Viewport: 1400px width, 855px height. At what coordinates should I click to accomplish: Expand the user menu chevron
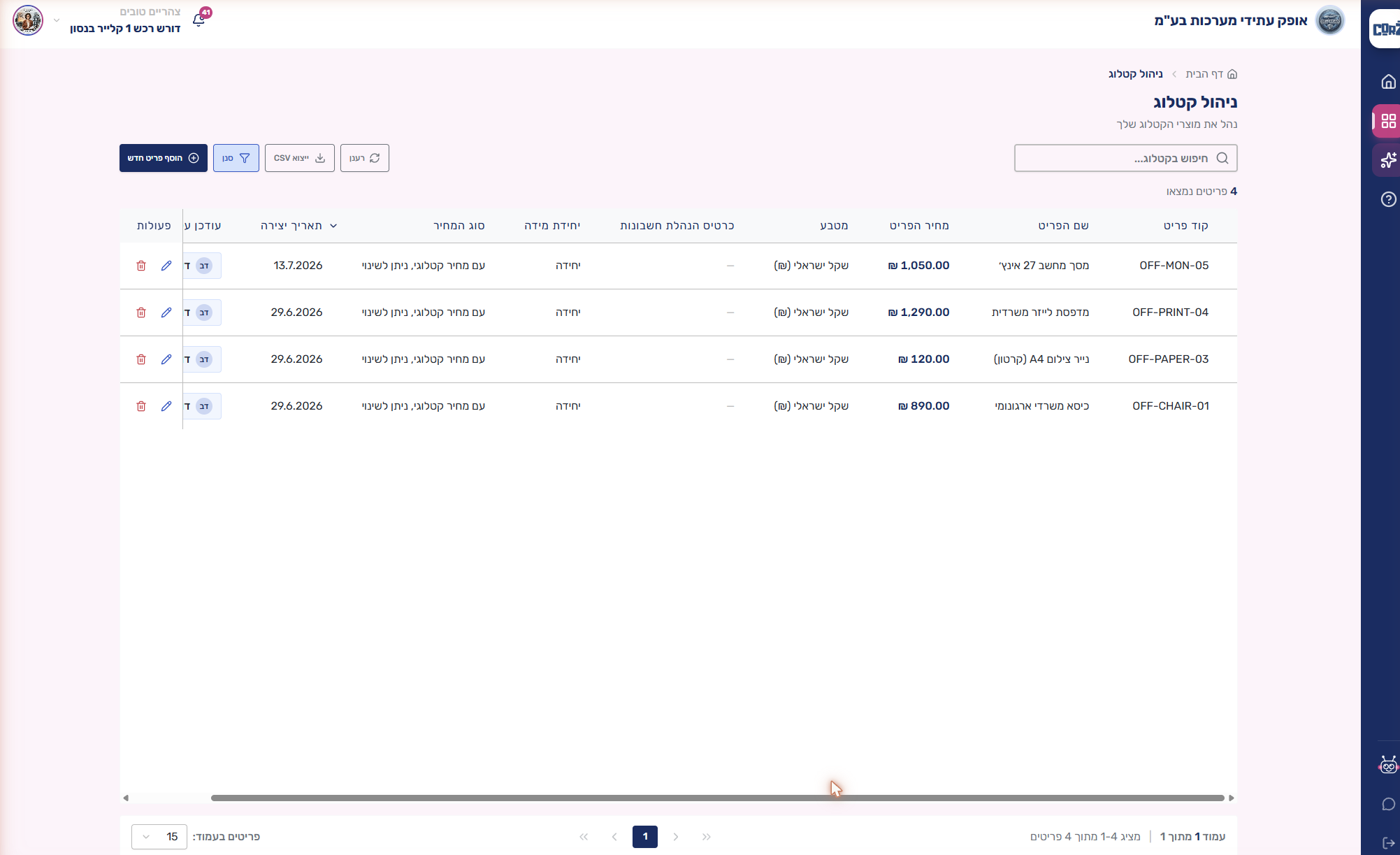pyautogui.click(x=57, y=20)
